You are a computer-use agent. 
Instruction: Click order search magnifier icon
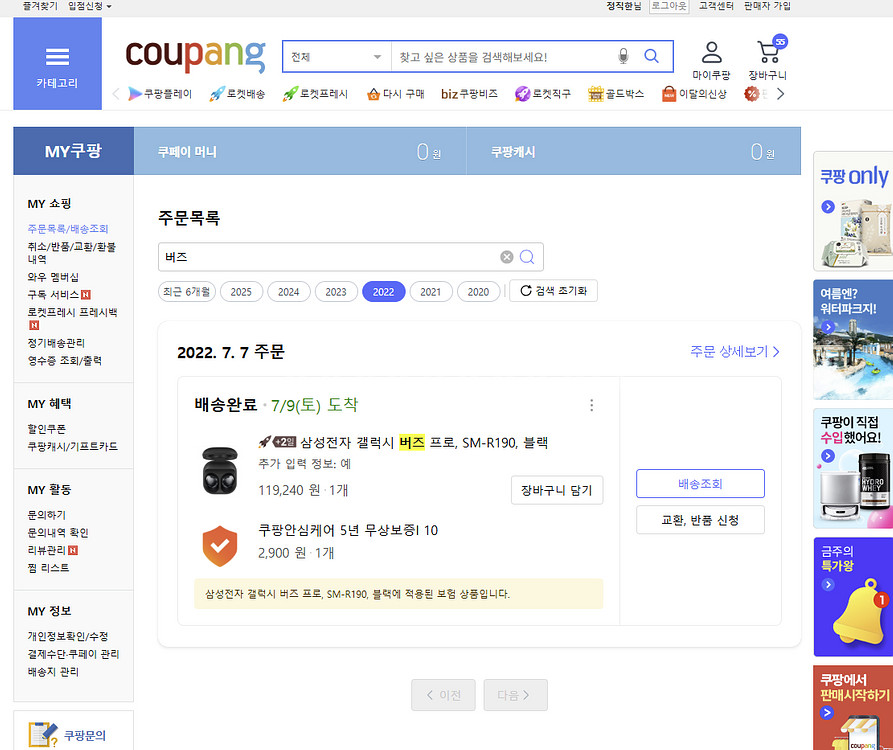tap(527, 257)
